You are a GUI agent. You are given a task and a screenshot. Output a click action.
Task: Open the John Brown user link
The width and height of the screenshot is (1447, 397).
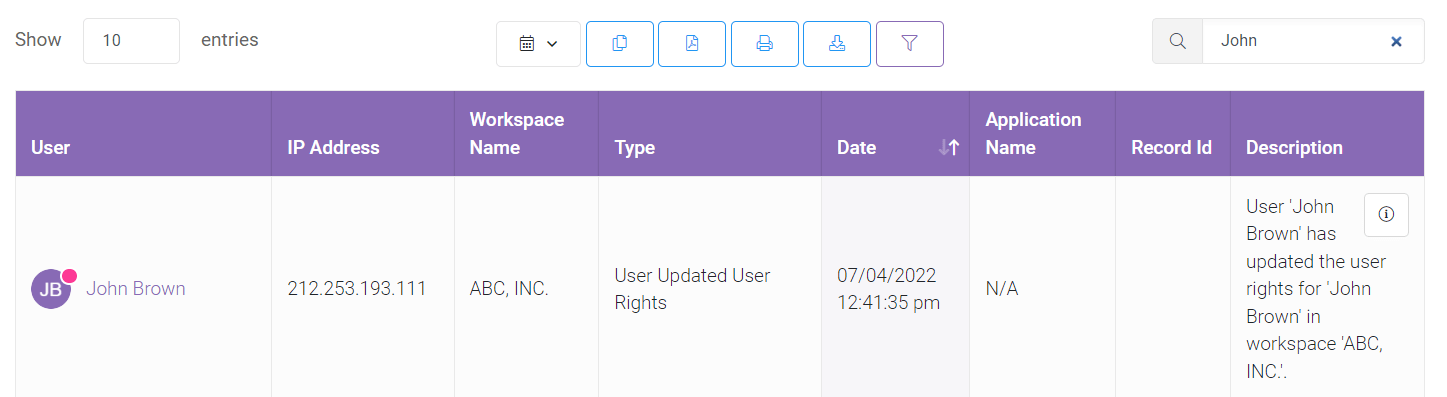136,289
